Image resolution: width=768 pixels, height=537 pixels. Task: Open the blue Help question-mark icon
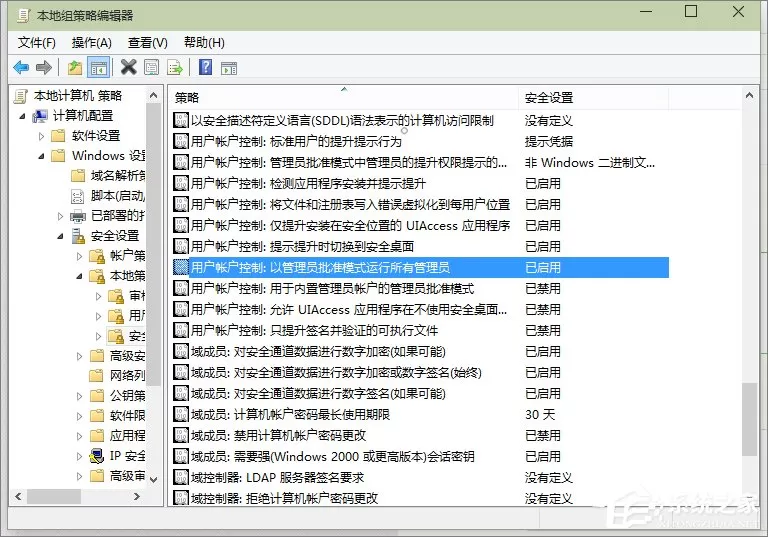pyautogui.click(x=206, y=67)
